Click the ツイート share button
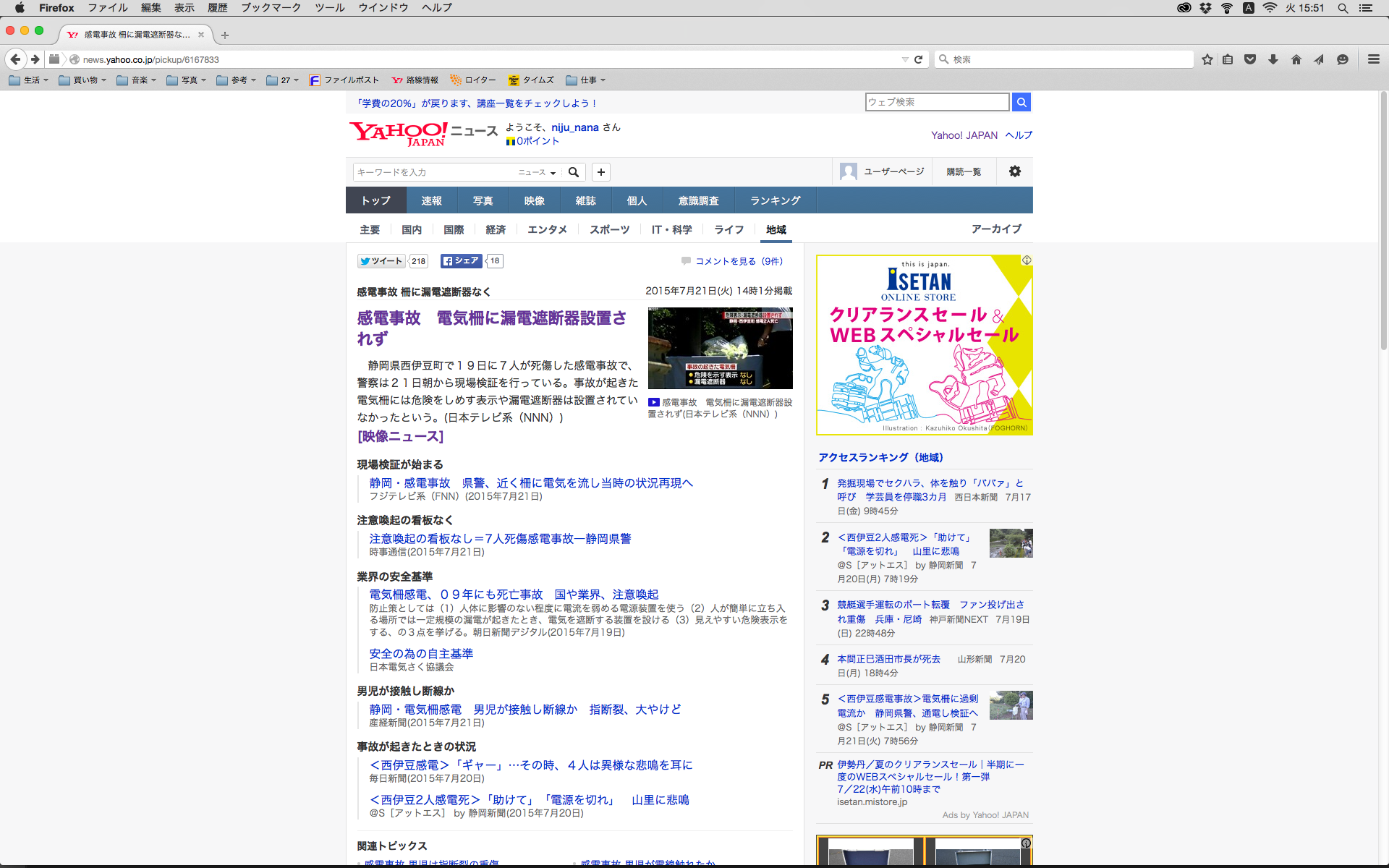The height and width of the screenshot is (868, 1389). click(x=381, y=261)
